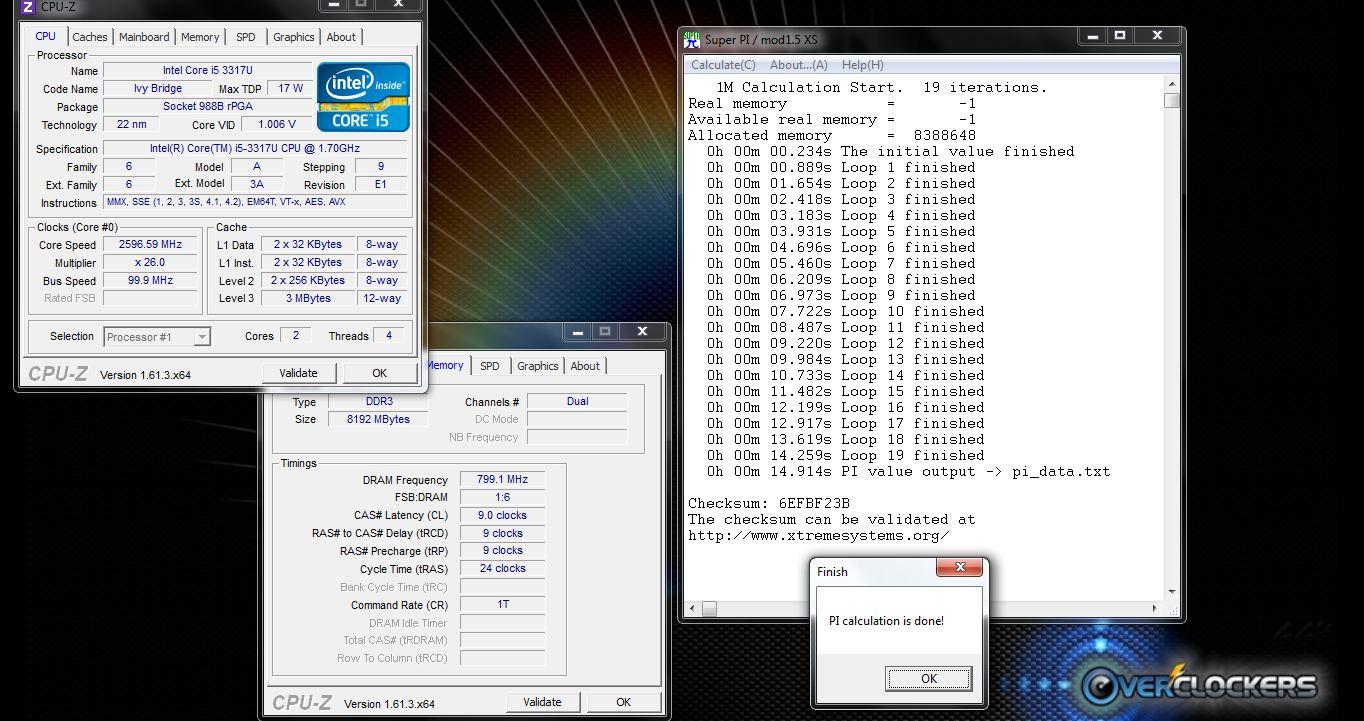
Task: Click the Super PI horizontal scrollbar left arrow
Action: (x=693, y=608)
